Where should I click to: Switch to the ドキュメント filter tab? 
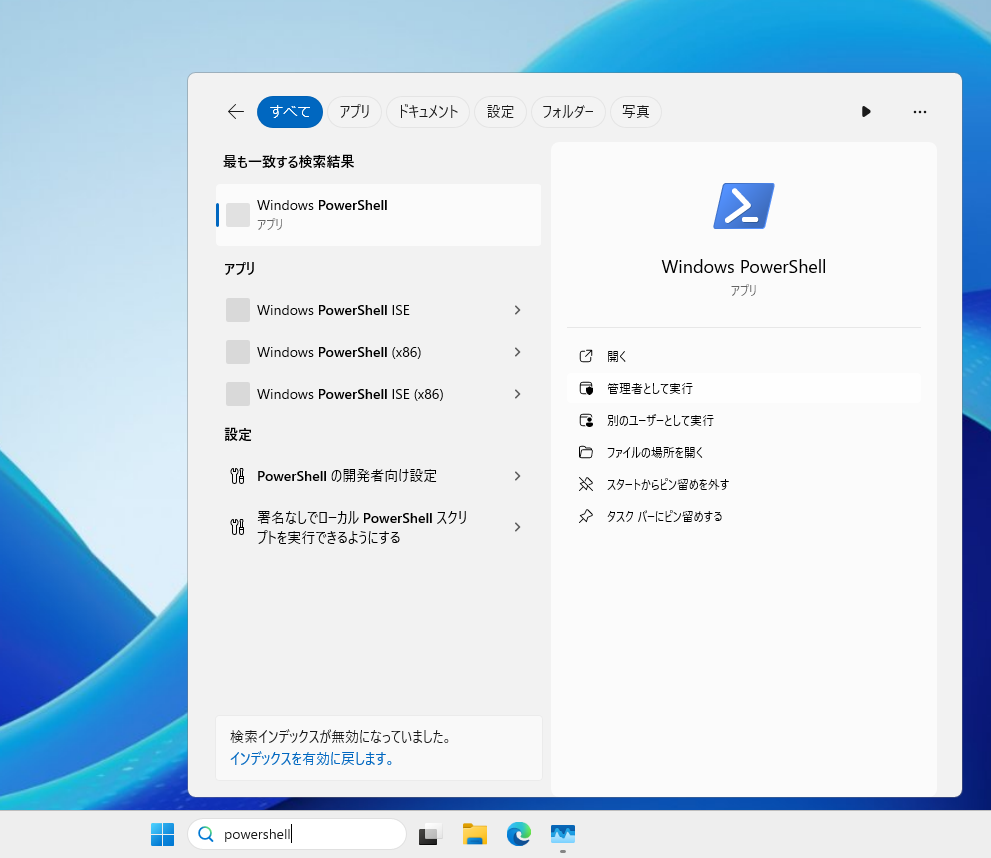coord(428,112)
